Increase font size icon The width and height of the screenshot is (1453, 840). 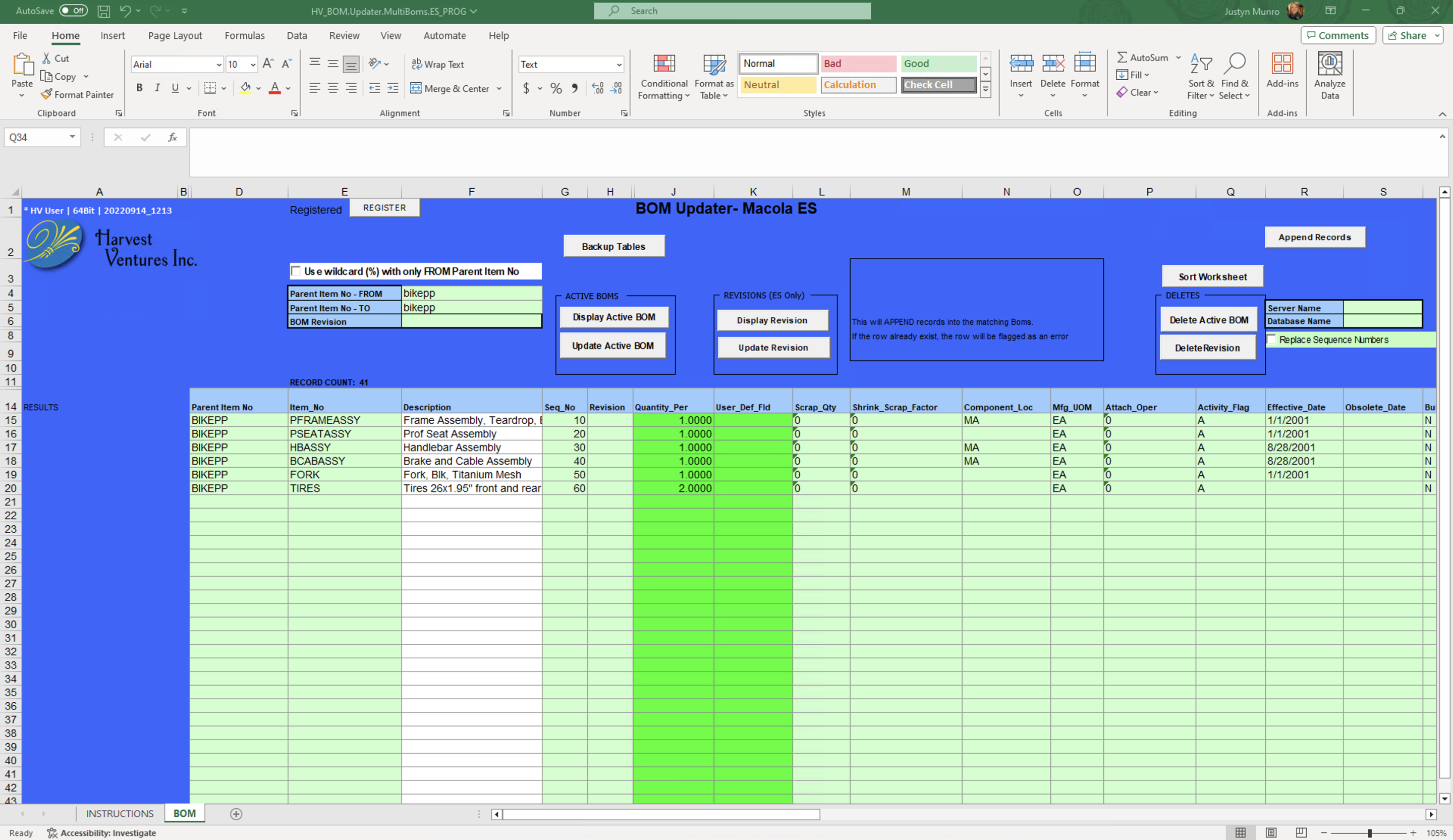click(267, 64)
